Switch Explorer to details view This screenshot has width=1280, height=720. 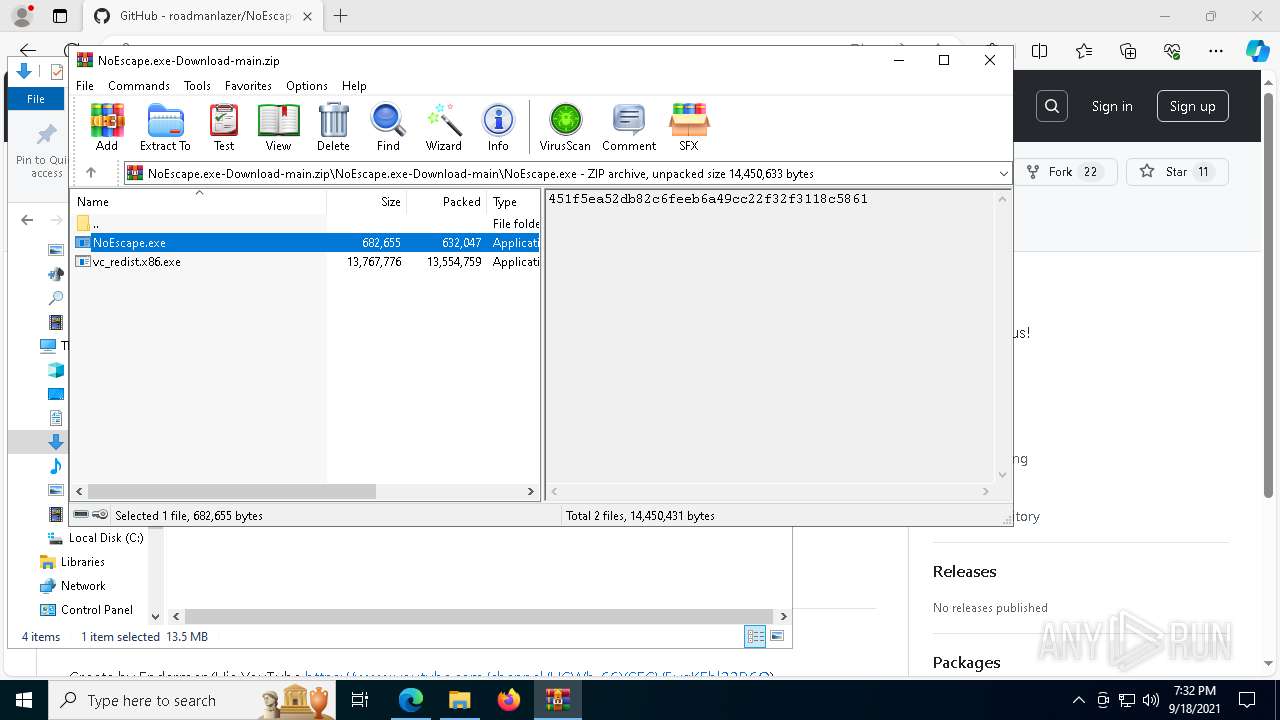(755, 636)
